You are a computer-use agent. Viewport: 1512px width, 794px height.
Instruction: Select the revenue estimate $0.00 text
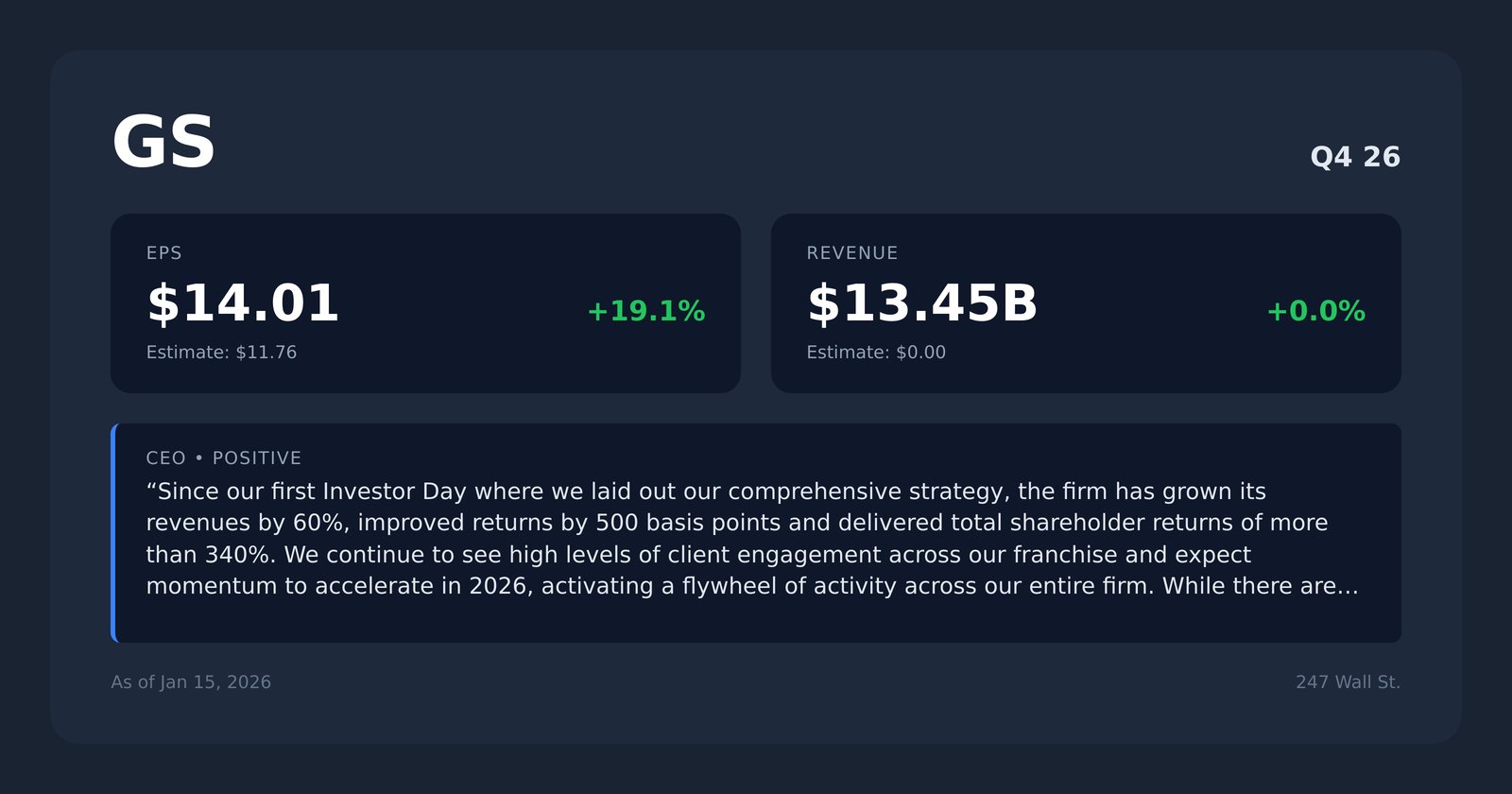click(x=876, y=353)
